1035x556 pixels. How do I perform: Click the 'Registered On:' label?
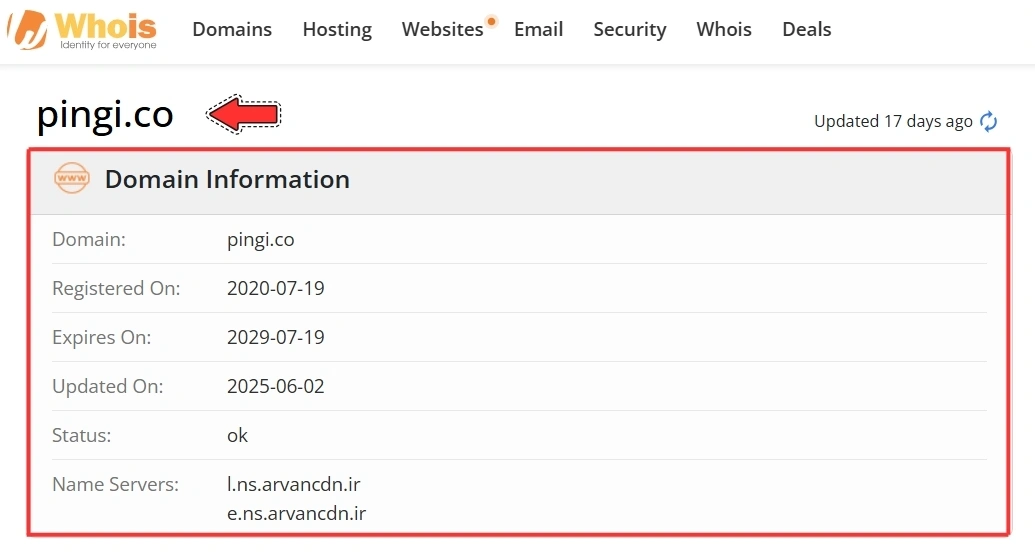point(116,289)
